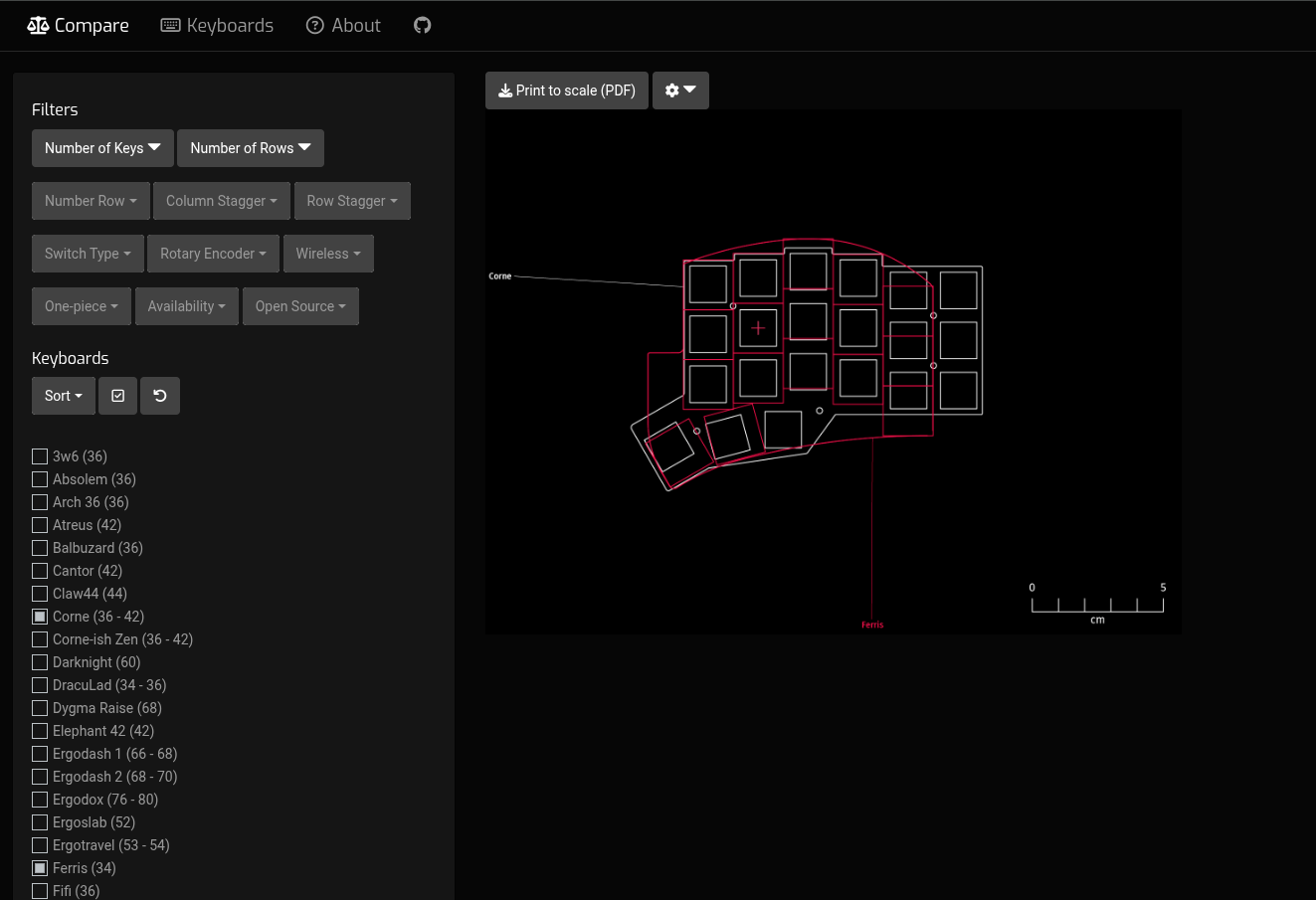
Task: Uncheck the Ferris (34) checkbox
Action: click(40, 868)
